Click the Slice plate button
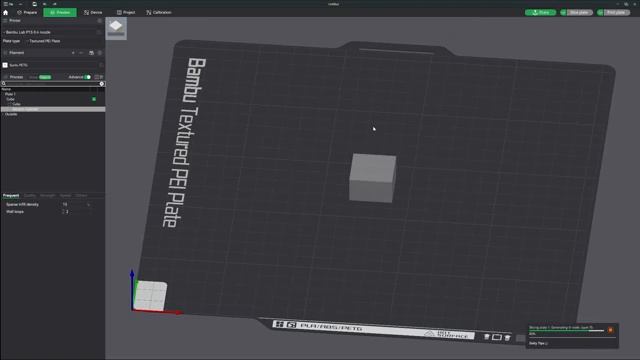Screen dimensions: 640x360 (579, 12)
